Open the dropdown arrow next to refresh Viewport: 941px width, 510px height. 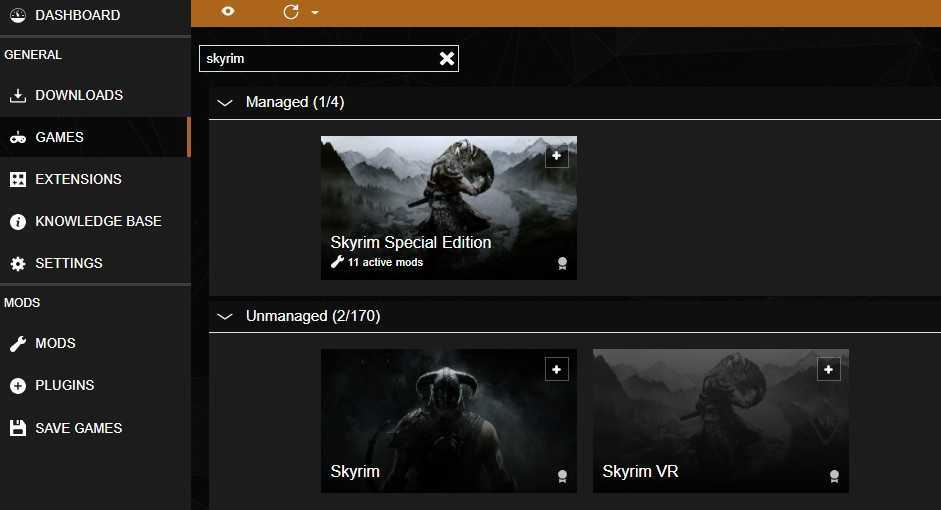coord(315,13)
